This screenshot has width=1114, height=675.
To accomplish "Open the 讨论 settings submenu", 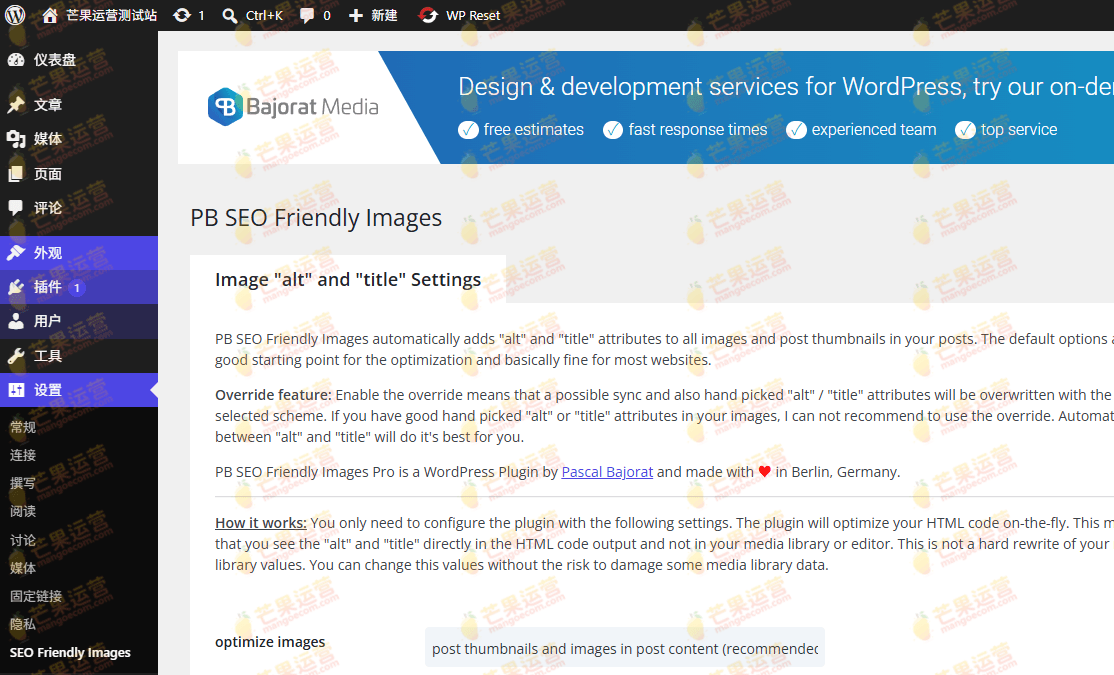I will [23, 540].
